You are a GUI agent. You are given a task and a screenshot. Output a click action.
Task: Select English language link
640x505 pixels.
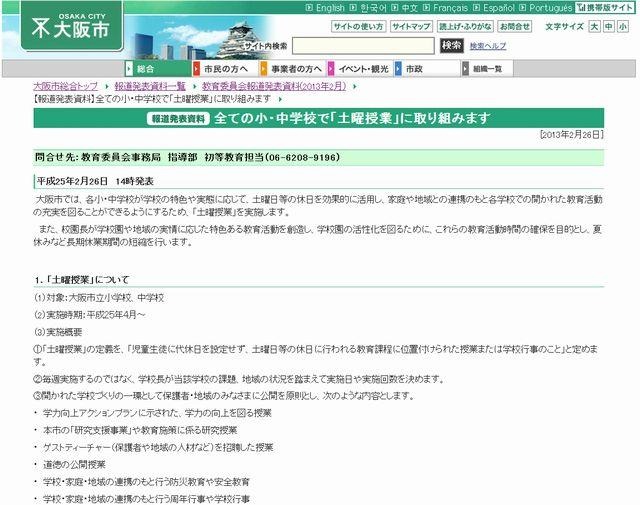[329, 8]
